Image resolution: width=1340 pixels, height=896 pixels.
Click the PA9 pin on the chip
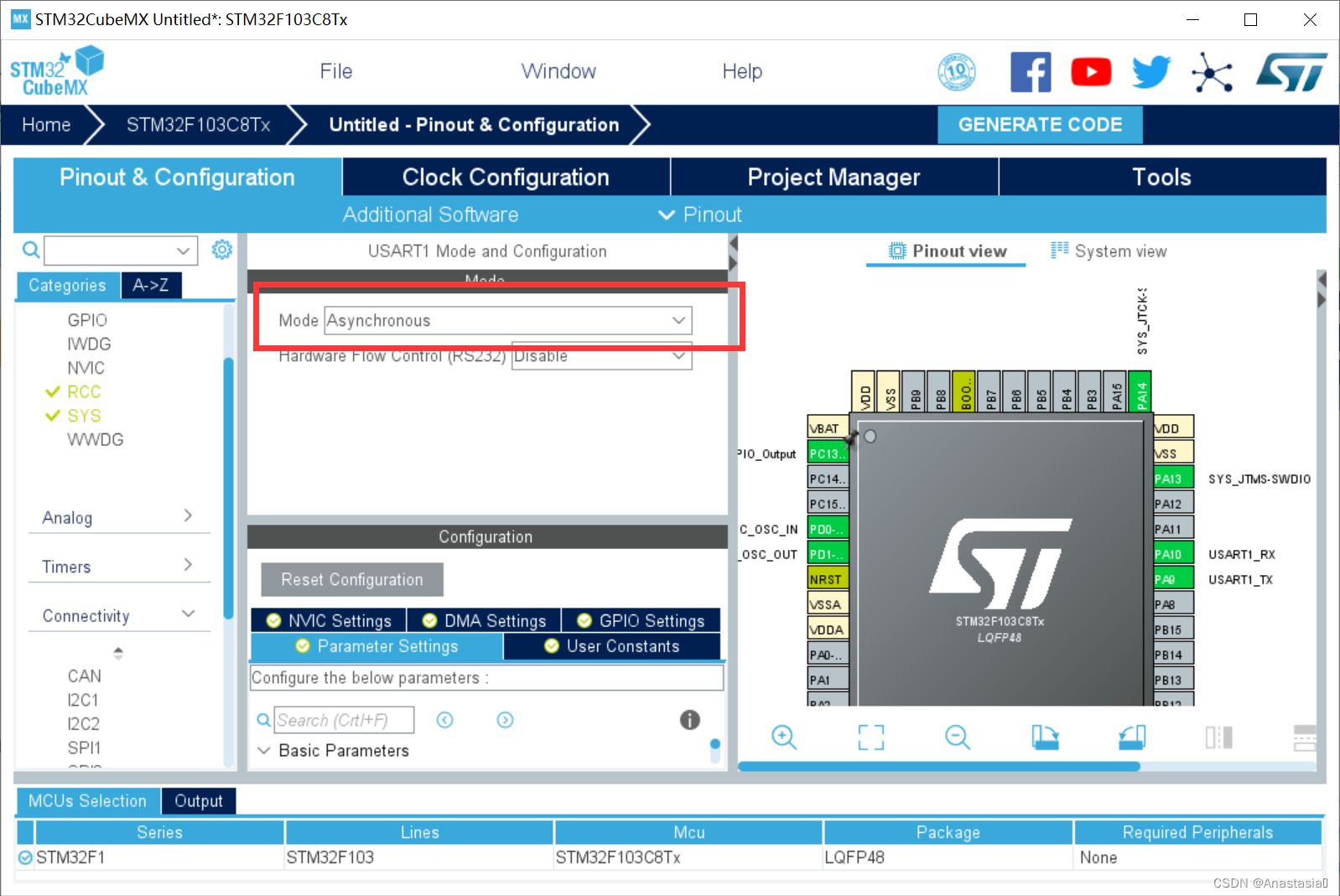[x=1173, y=579]
